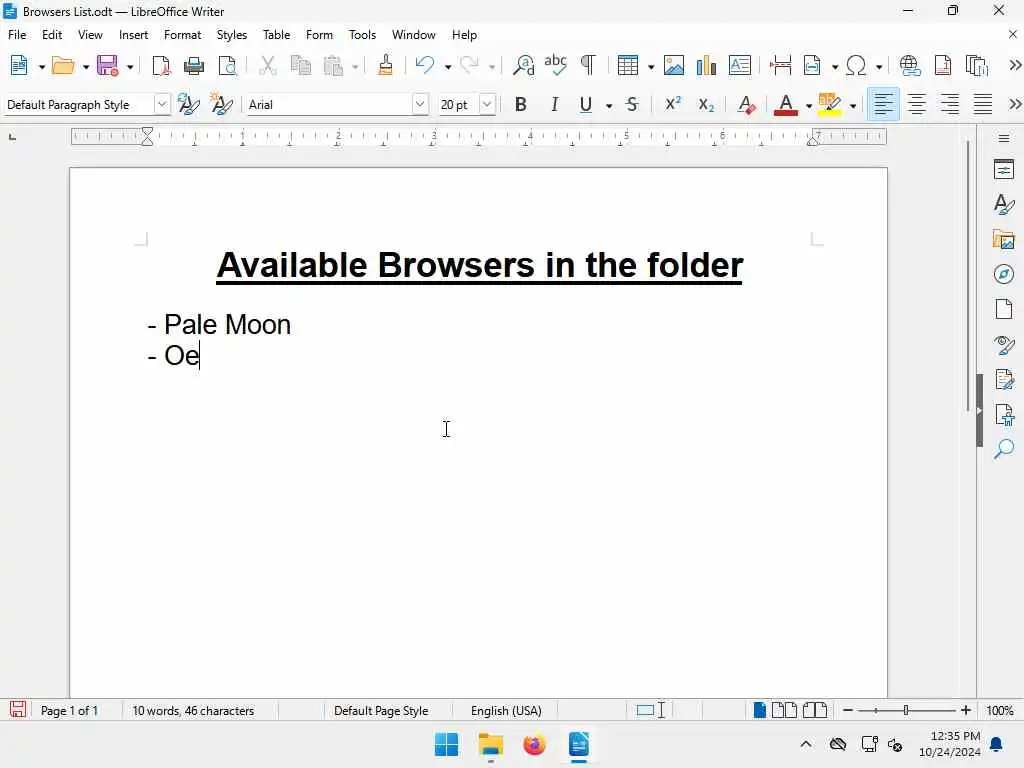Viewport: 1024px width, 768px height.
Task: Open the Save As dropdown arrow
Action: point(130,66)
